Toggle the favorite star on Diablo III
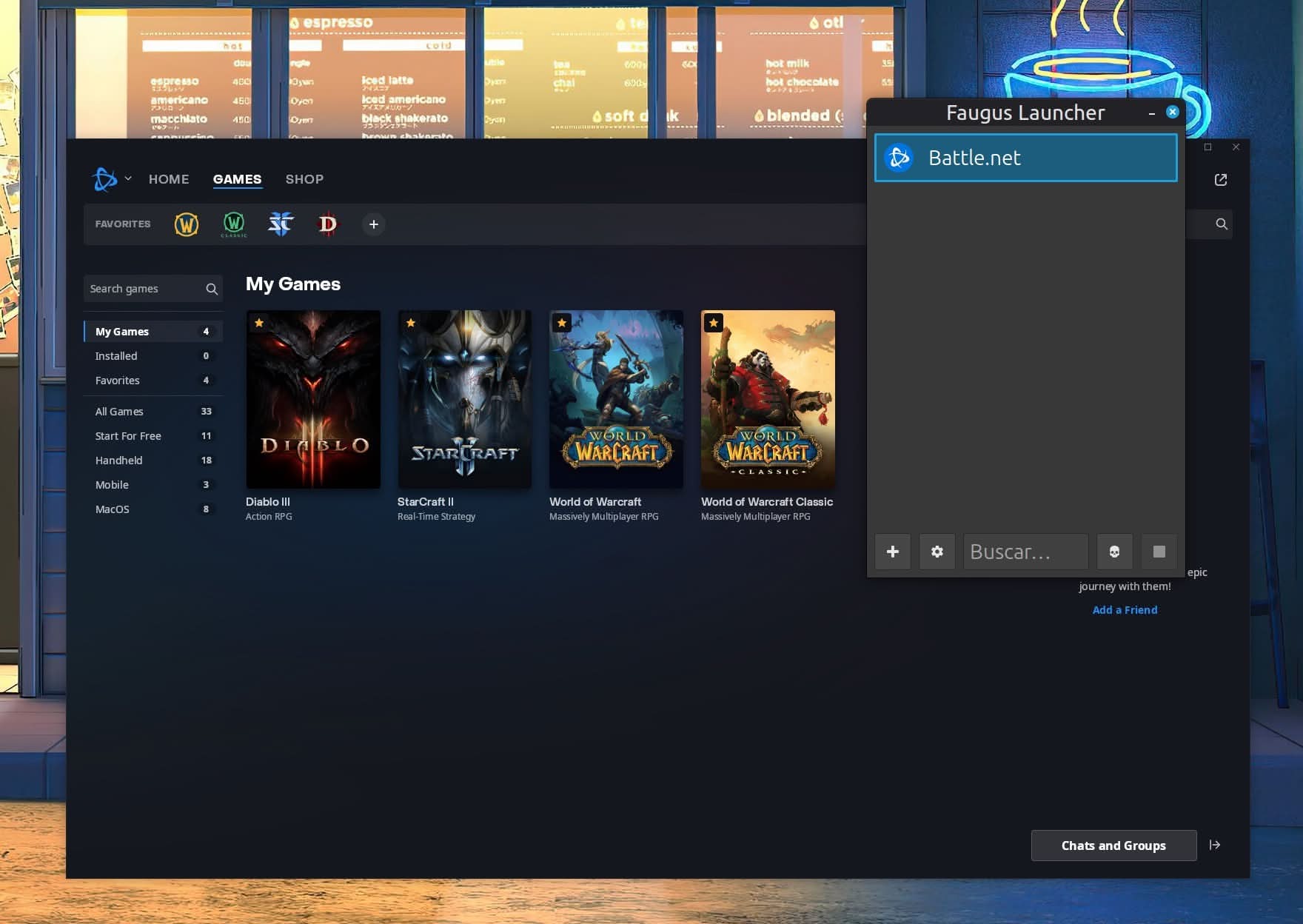1303x924 pixels. pos(259,322)
